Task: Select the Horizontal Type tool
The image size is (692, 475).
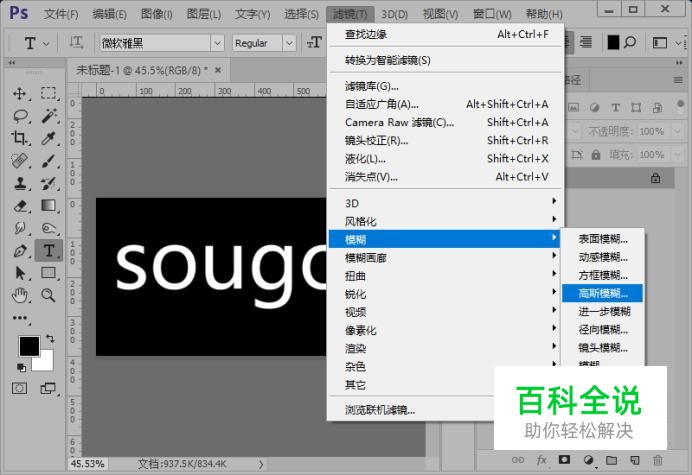Action: pyautogui.click(x=49, y=251)
